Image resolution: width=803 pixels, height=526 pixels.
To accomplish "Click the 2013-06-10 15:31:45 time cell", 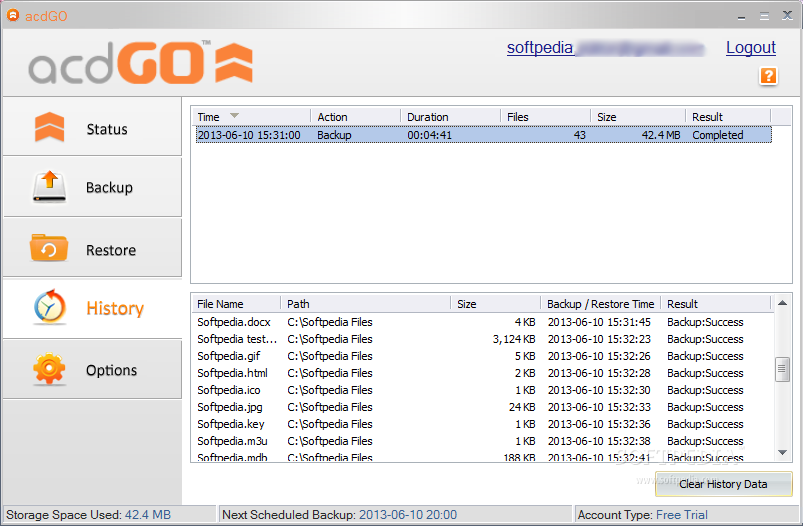I will pyautogui.click(x=599, y=322).
